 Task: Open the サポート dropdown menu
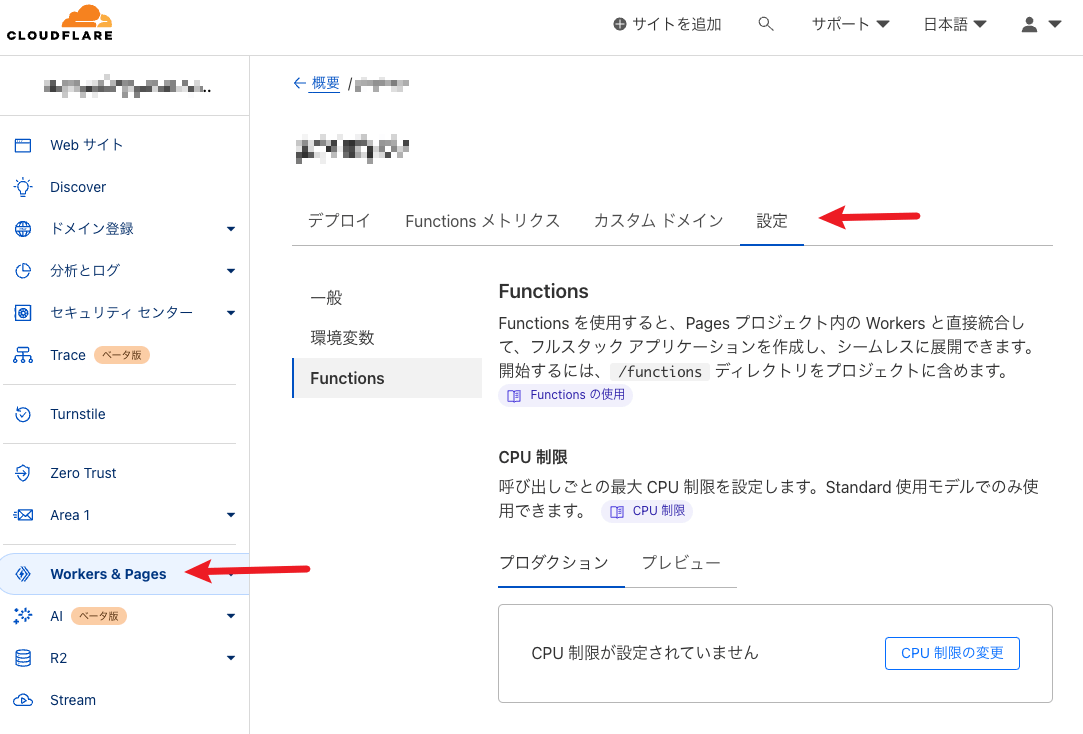[x=850, y=24]
